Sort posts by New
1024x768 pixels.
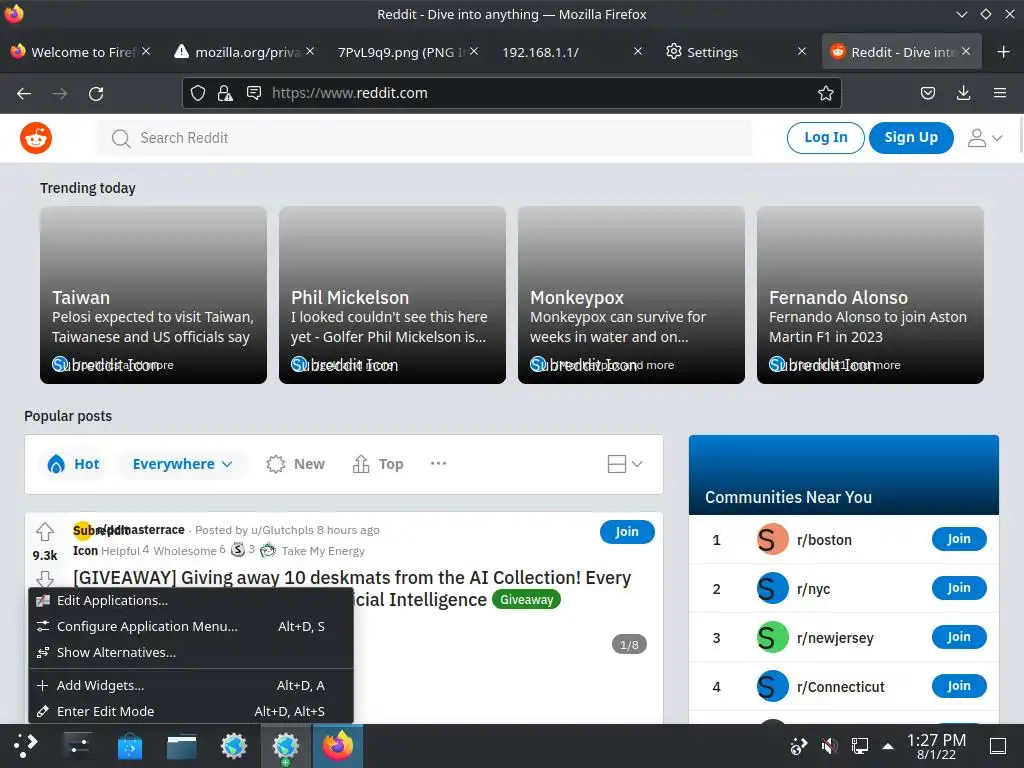point(296,464)
